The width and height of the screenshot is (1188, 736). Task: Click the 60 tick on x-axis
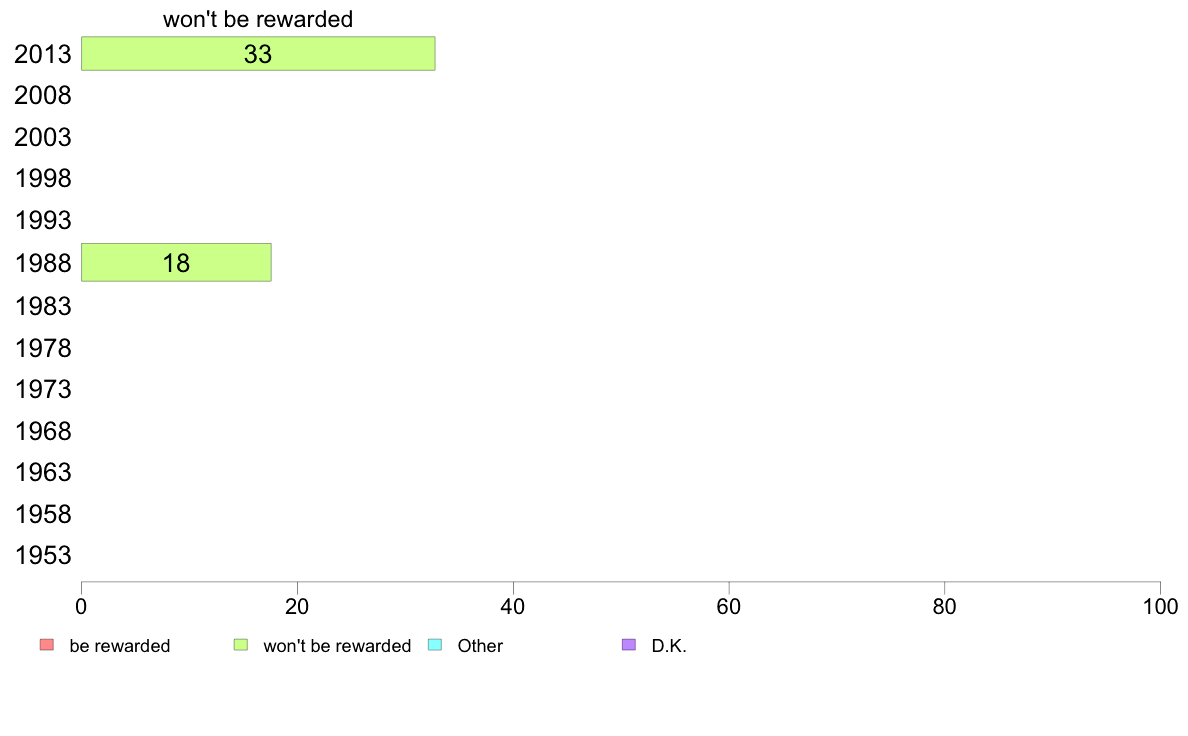pyautogui.click(x=729, y=606)
